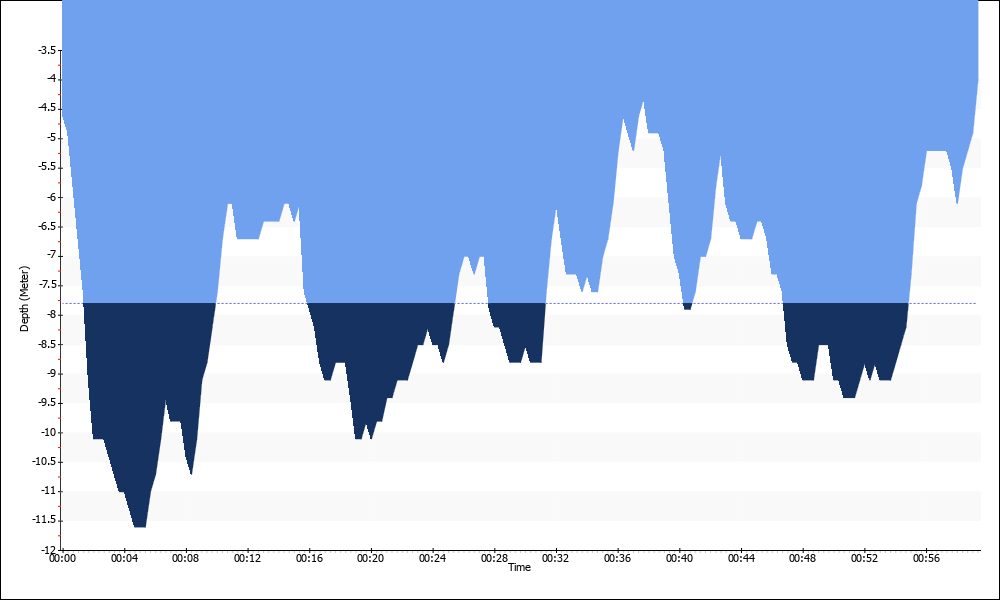
Task: Click the 00:48 time tick label
Action: 802,558
